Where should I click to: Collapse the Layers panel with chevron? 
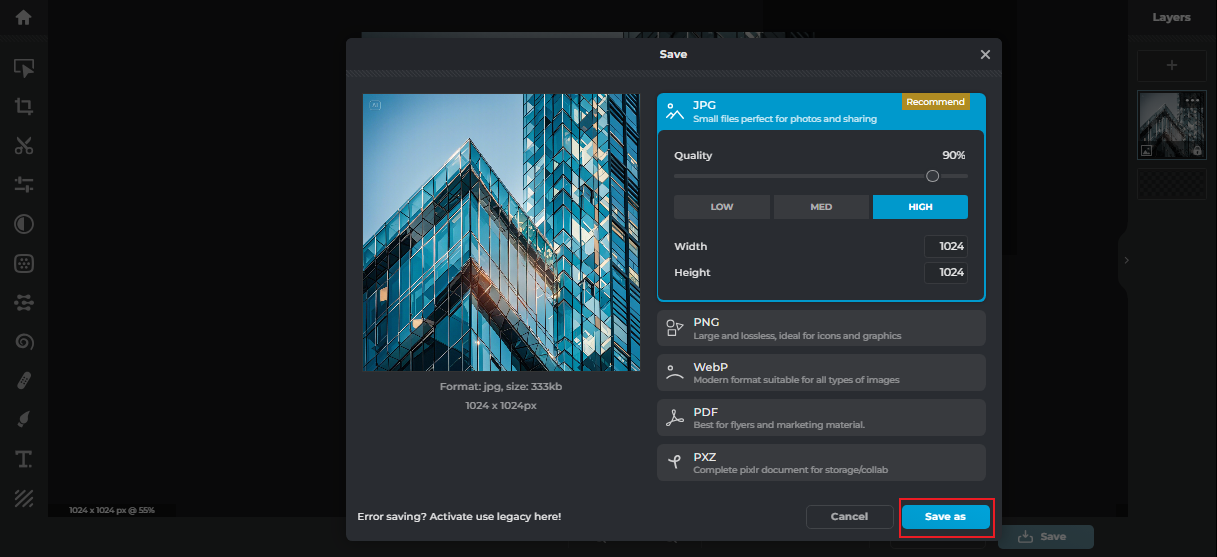pyautogui.click(x=1126, y=260)
